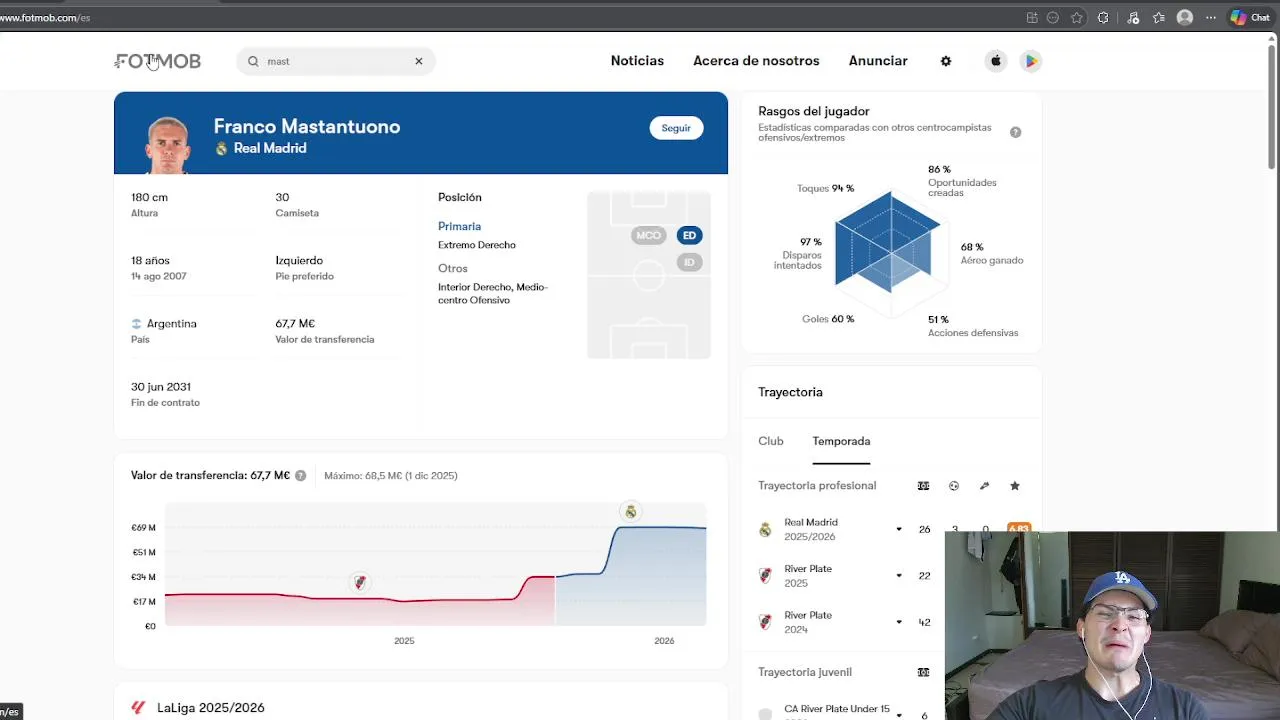Click the '67,7 M€' transfer value text

(x=295, y=324)
